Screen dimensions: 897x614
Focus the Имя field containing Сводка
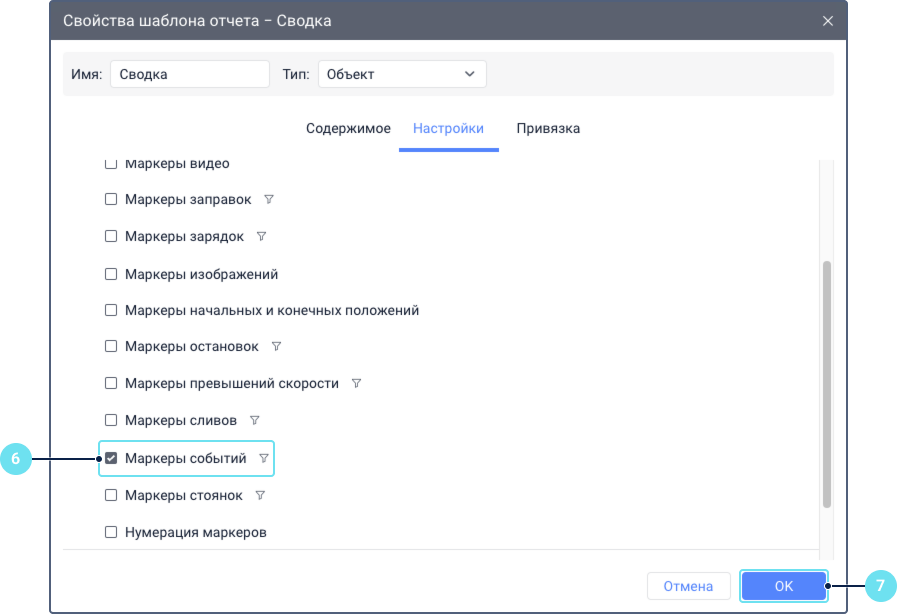pyautogui.click(x=190, y=74)
